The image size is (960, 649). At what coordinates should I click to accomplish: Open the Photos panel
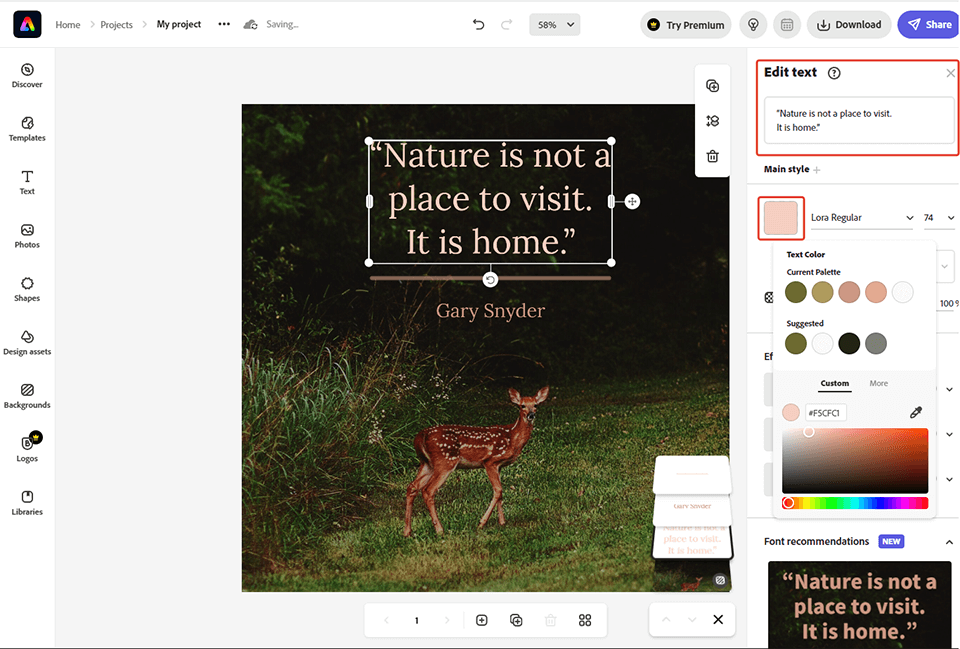click(27, 236)
